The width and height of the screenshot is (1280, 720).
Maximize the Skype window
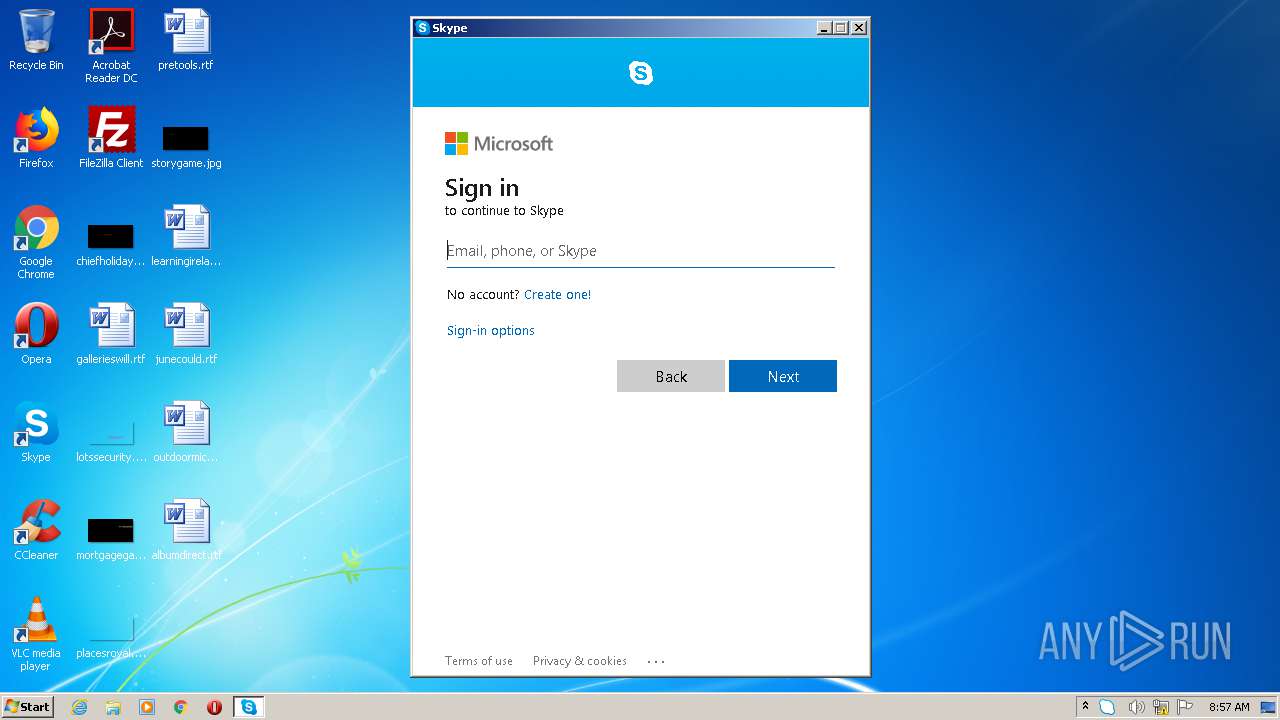(841, 28)
